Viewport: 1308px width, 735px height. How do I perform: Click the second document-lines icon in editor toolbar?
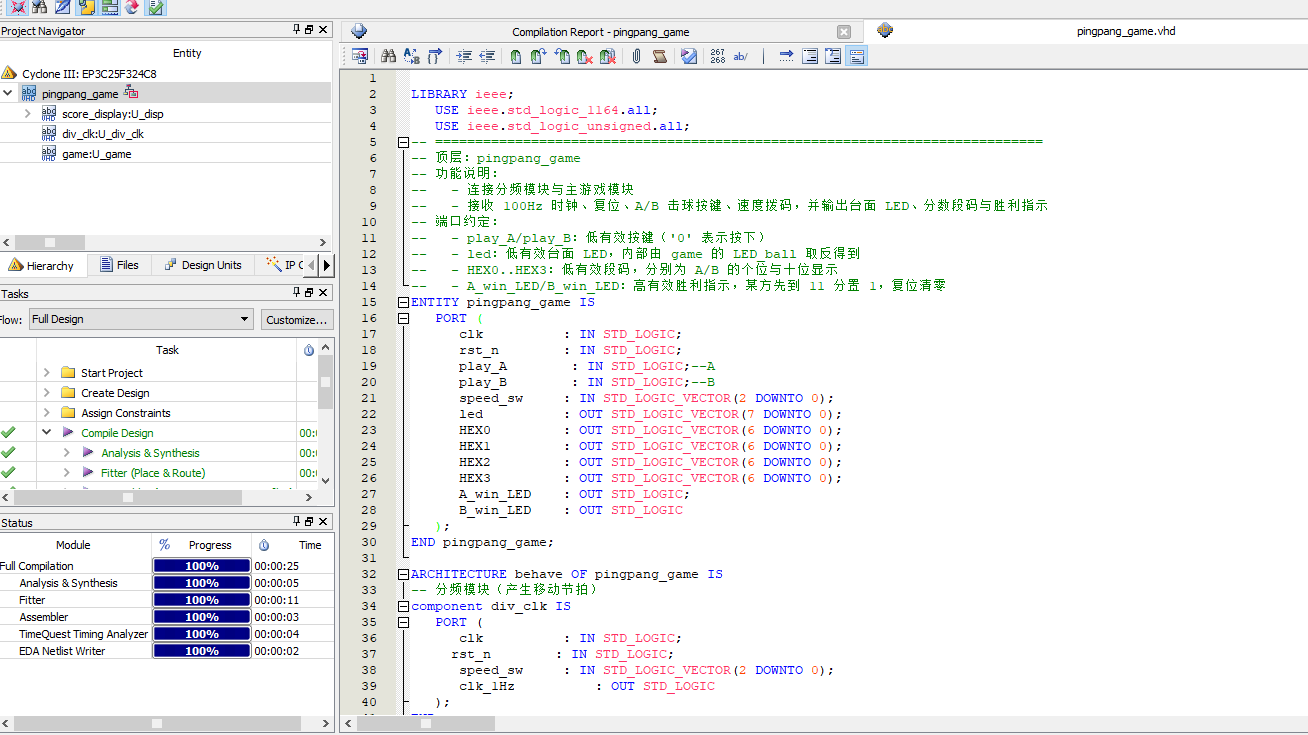pos(833,56)
